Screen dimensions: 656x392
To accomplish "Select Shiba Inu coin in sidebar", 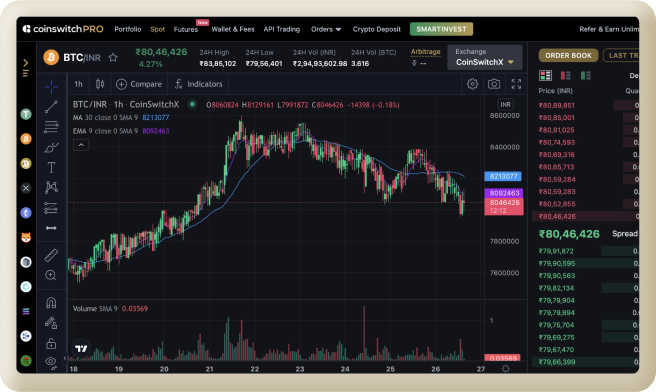I will (x=26, y=237).
